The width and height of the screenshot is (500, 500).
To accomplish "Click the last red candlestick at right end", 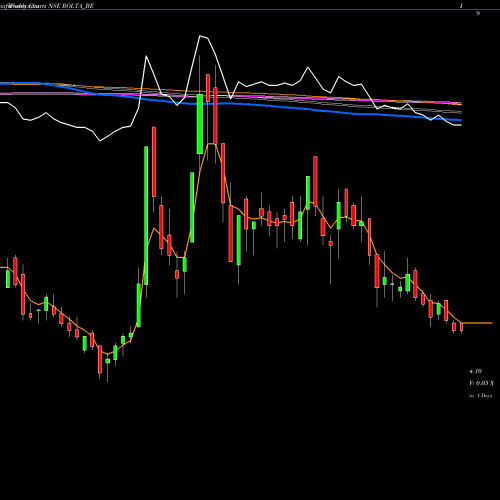I will click(x=461, y=327).
